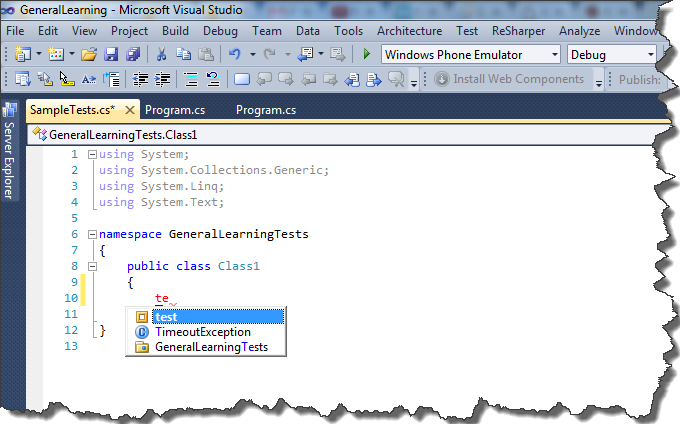Screen dimensions: 680x424
Task: Open the Undo history dropdown arrow
Action: coord(252,54)
